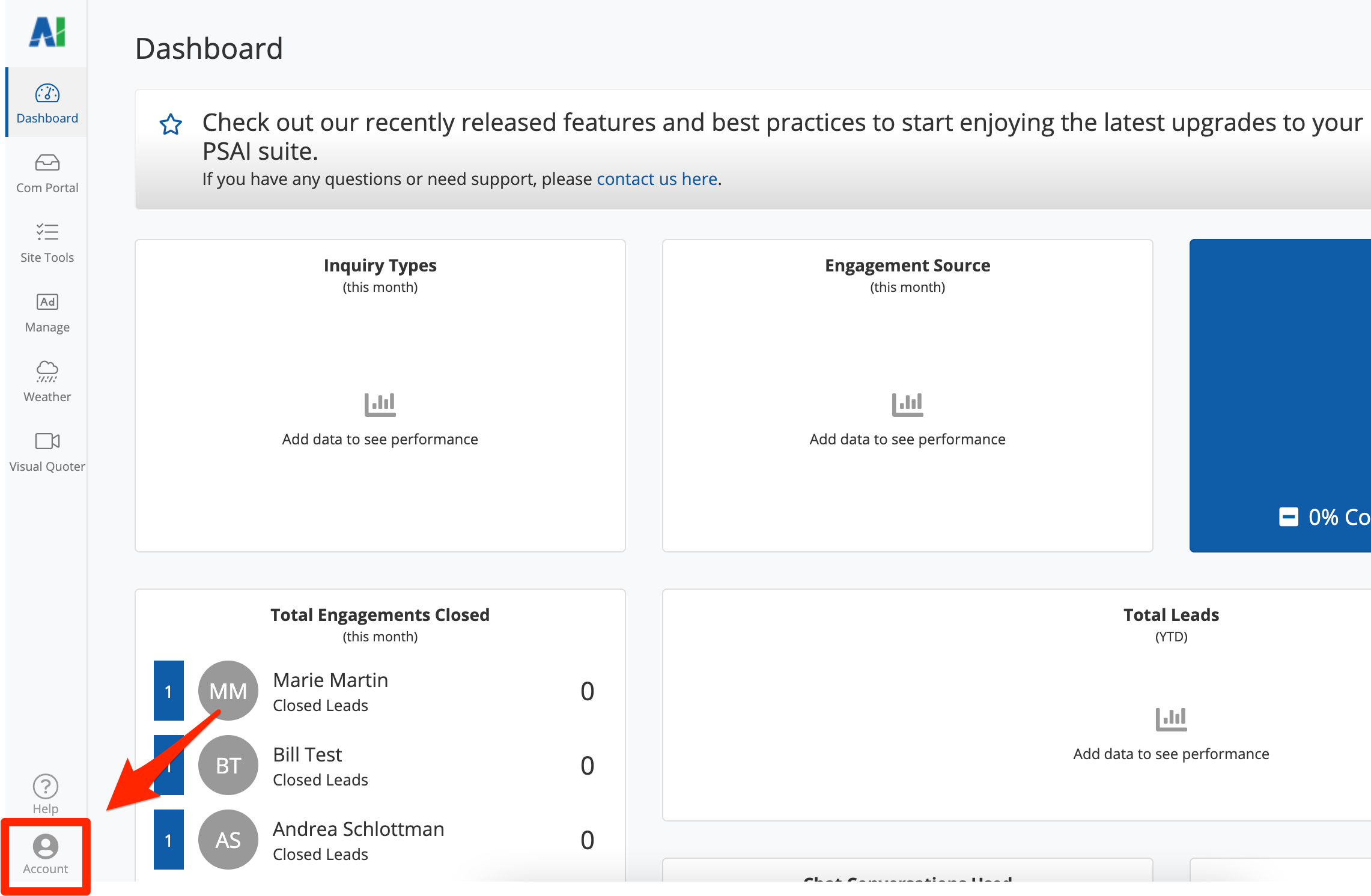This screenshot has height=896, width=1371.
Task: Follow the 'contact us here' link
Action: point(657,179)
